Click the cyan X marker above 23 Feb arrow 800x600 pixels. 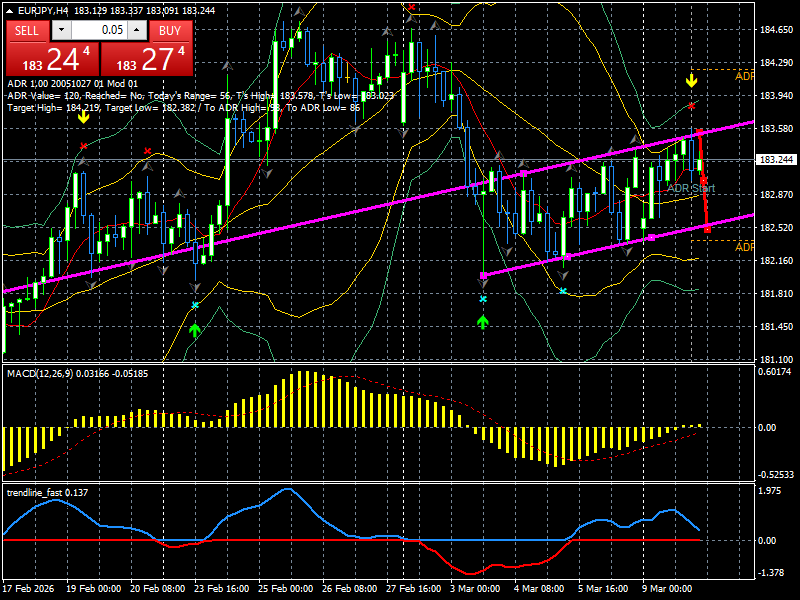[195, 306]
